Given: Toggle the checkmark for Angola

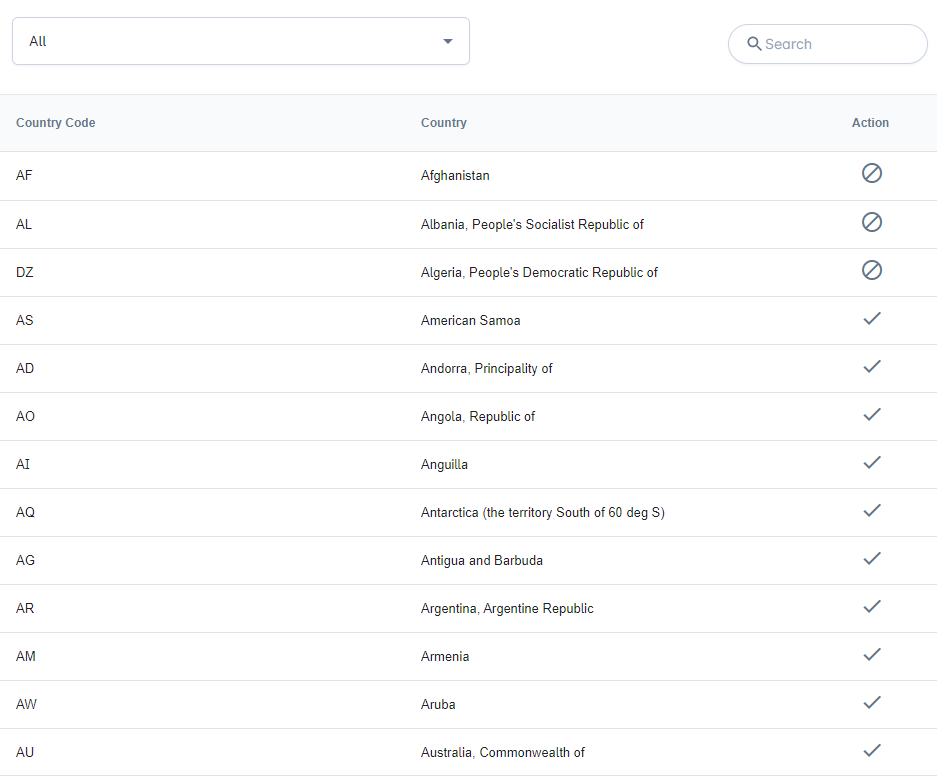Looking at the screenshot, I should (872, 414).
